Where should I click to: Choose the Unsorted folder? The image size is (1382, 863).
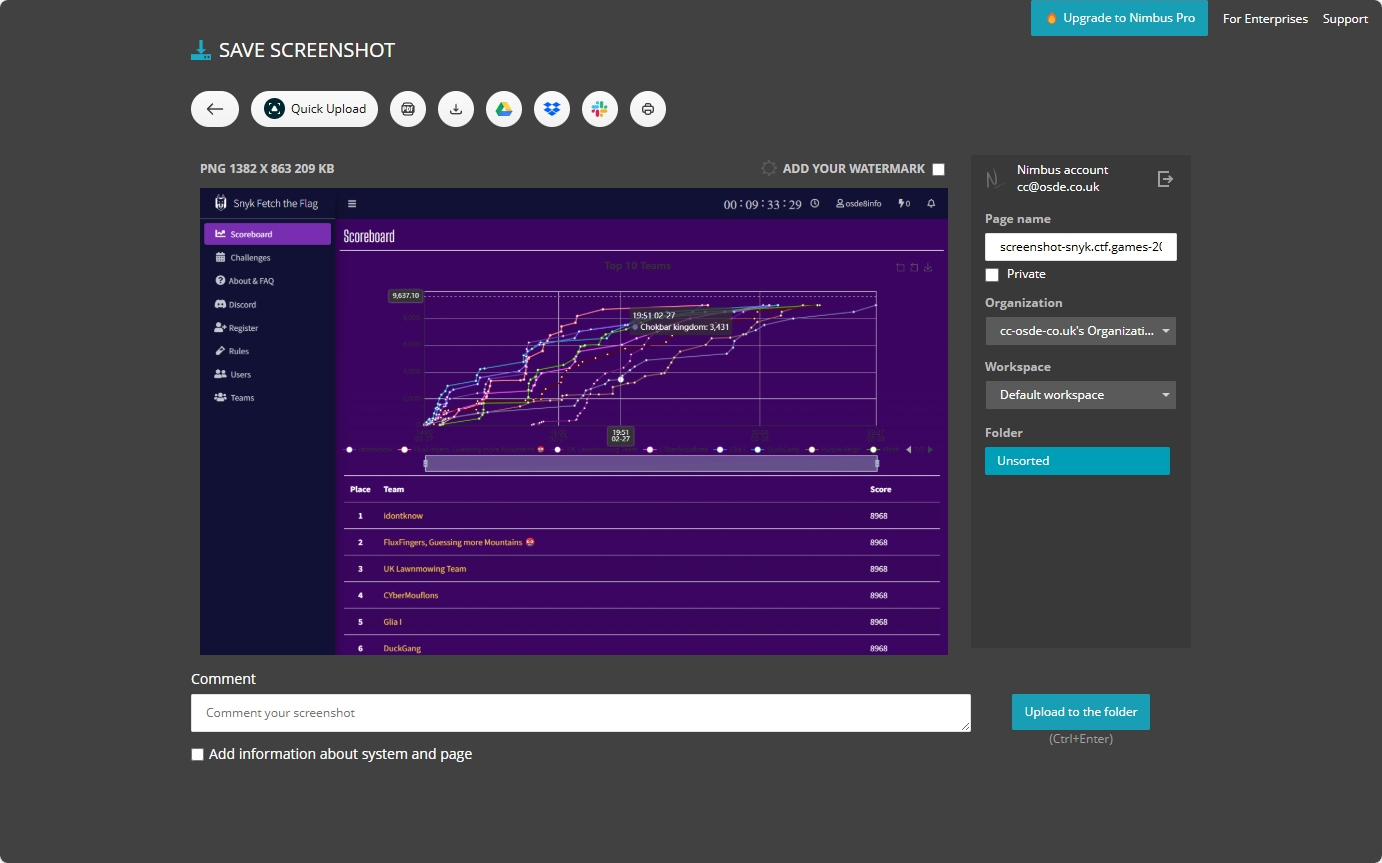pyautogui.click(x=1077, y=461)
